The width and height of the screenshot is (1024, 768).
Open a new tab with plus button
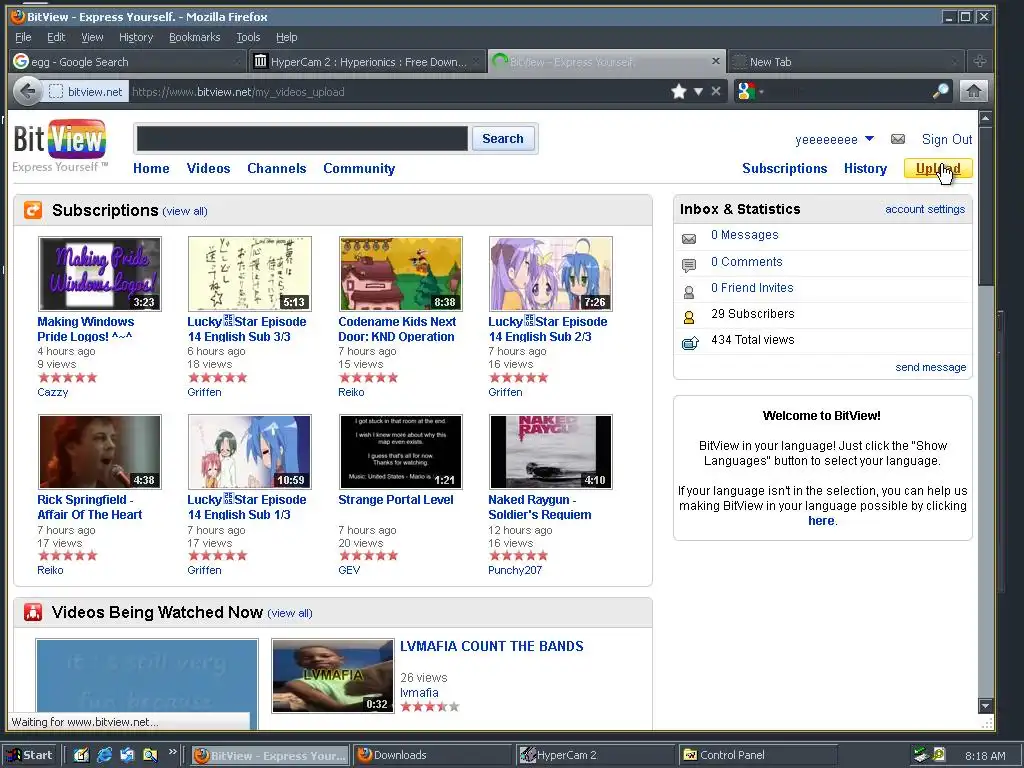tap(980, 61)
